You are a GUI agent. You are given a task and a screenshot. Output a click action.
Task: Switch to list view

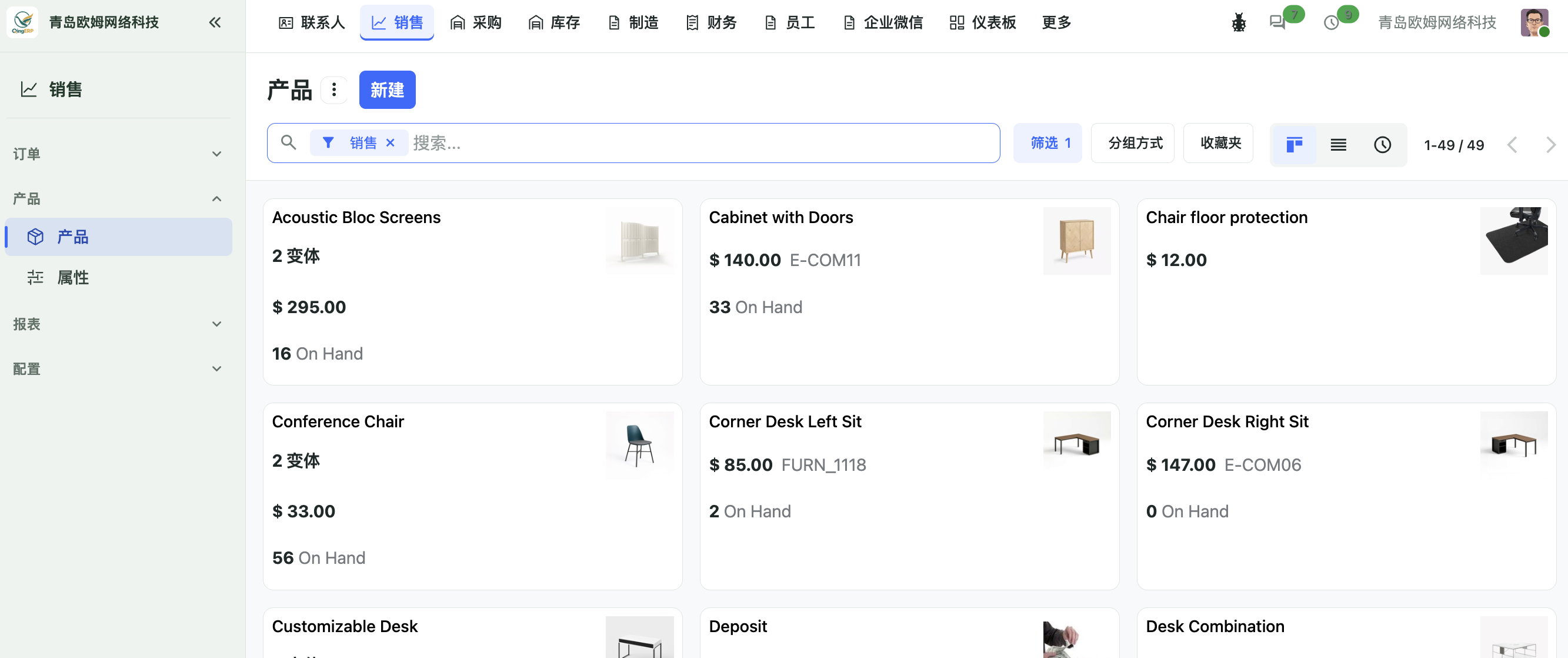pos(1338,144)
